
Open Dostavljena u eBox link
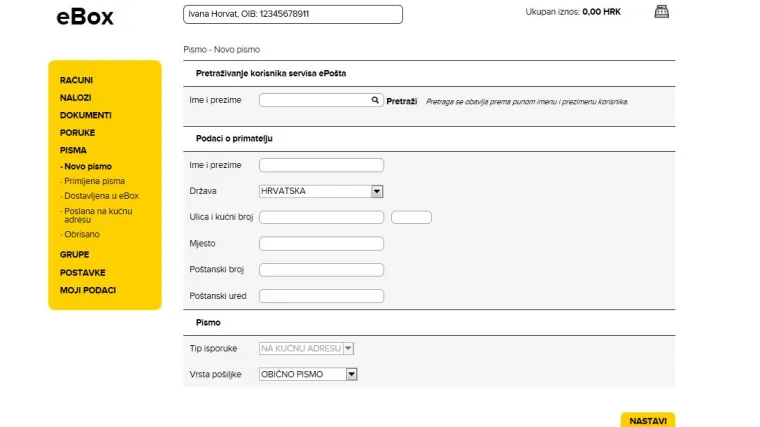(x=101, y=196)
